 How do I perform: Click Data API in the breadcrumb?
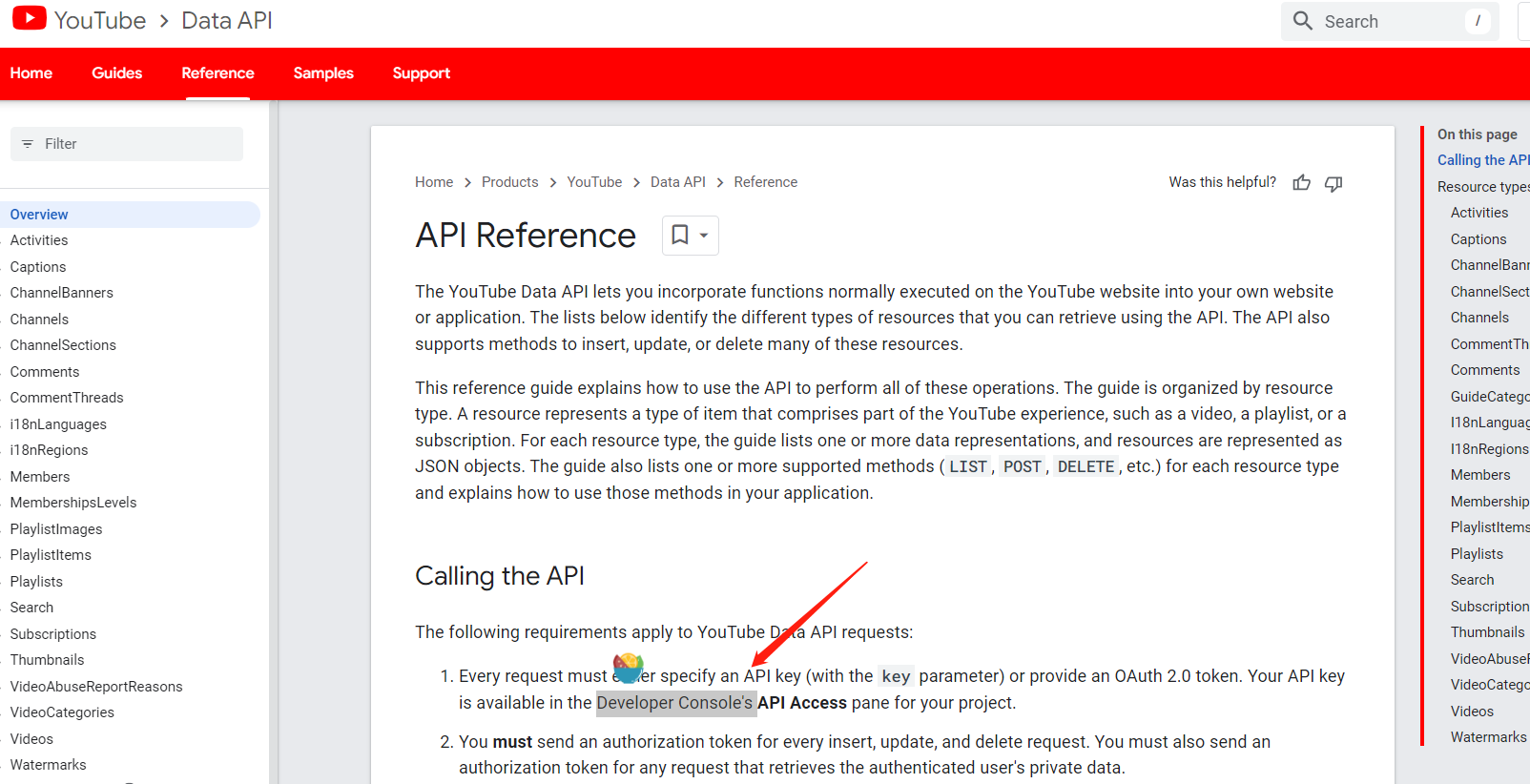coord(678,182)
